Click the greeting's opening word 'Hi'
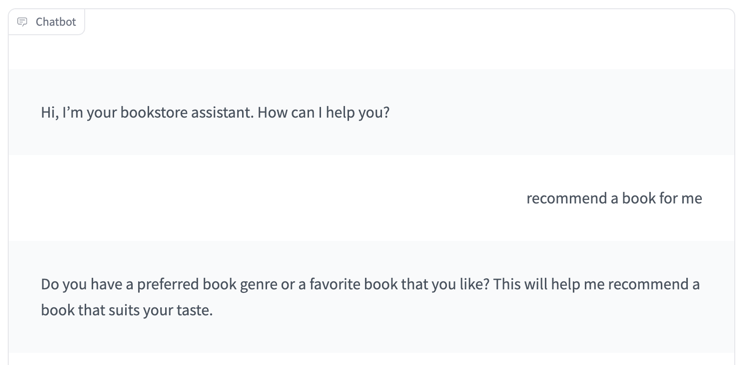 48,113
